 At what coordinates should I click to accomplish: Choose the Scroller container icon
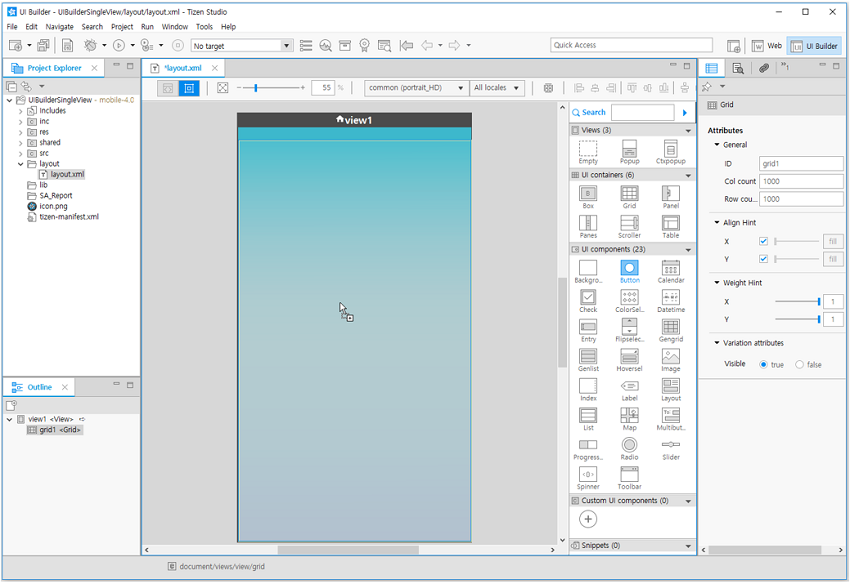pyautogui.click(x=629, y=223)
